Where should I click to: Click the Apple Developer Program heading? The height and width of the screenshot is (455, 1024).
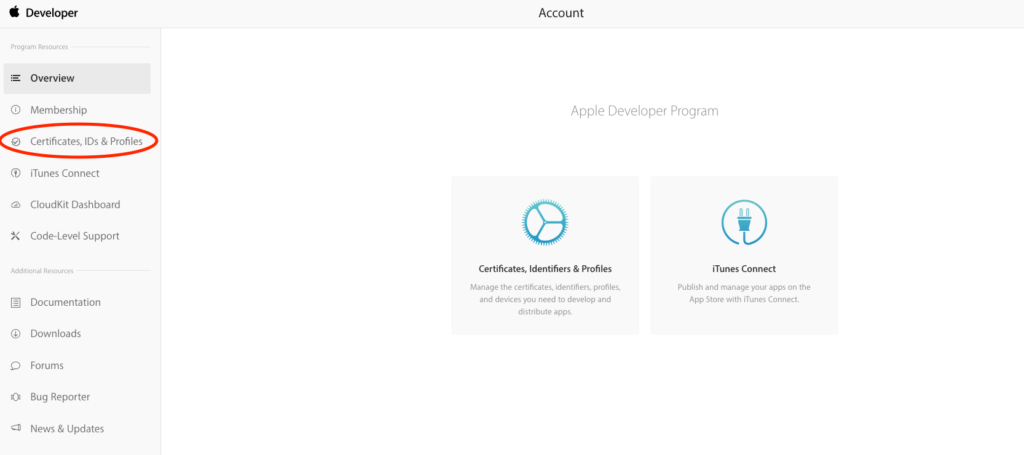point(645,111)
